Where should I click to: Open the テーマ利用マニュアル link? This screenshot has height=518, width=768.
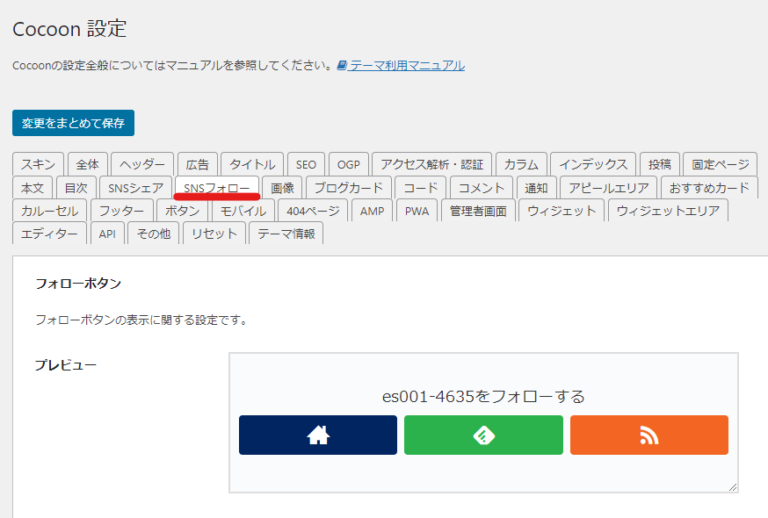pyautogui.click(x=406, y=65)
